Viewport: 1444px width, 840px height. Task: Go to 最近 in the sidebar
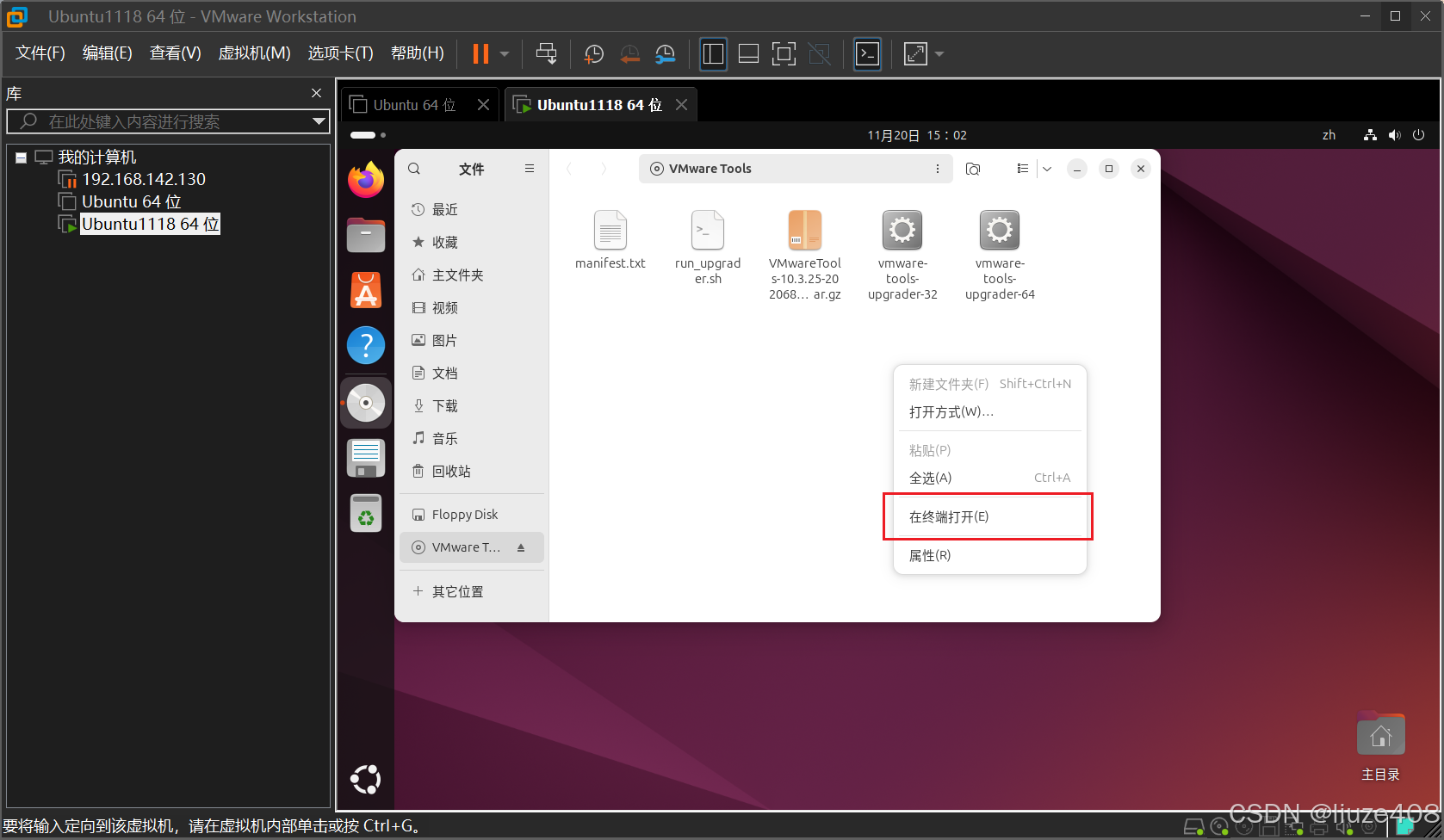coord(472,210)
